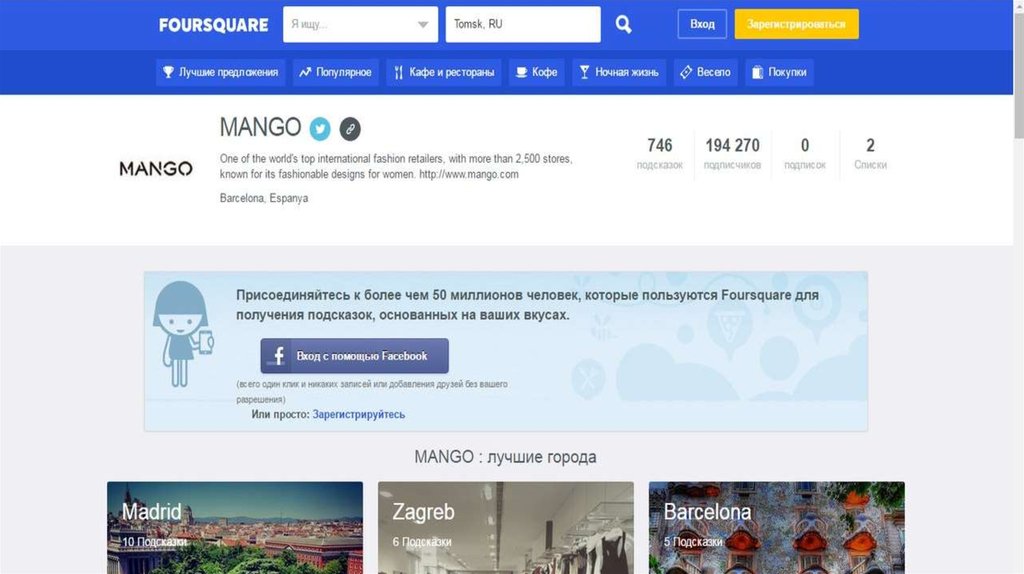The image size is (1024, 574).
Task: Click the MANGO brand logo image
Action: point(155,168)
